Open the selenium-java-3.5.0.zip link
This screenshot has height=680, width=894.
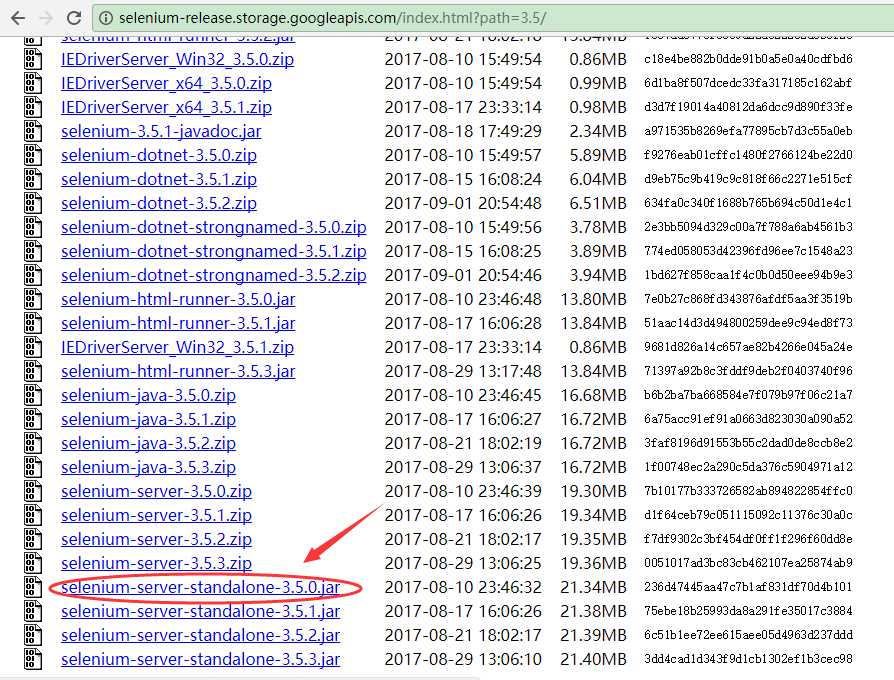click(148, 395)
